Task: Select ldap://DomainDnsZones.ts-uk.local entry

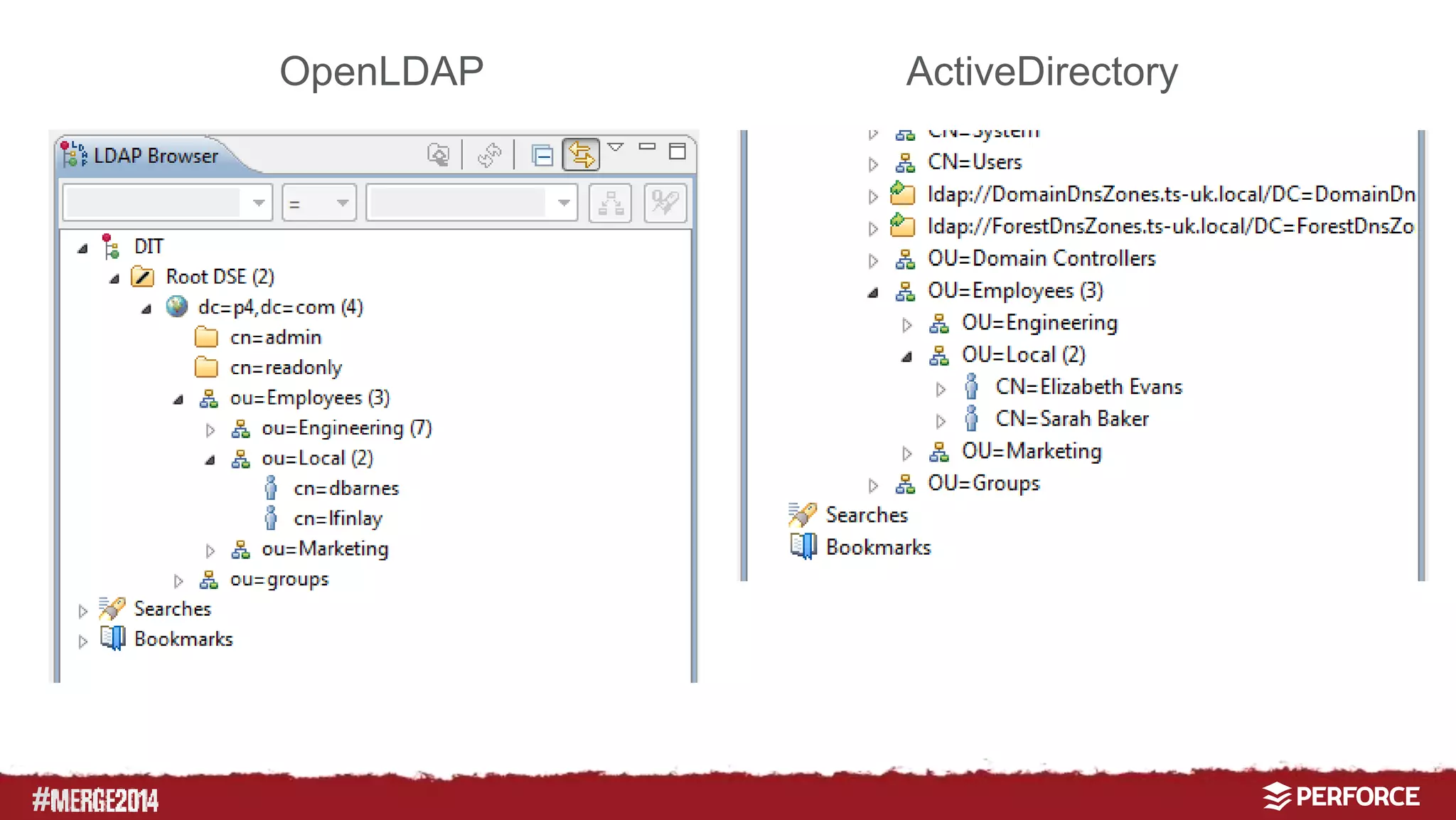Action: coord(1171,194)
